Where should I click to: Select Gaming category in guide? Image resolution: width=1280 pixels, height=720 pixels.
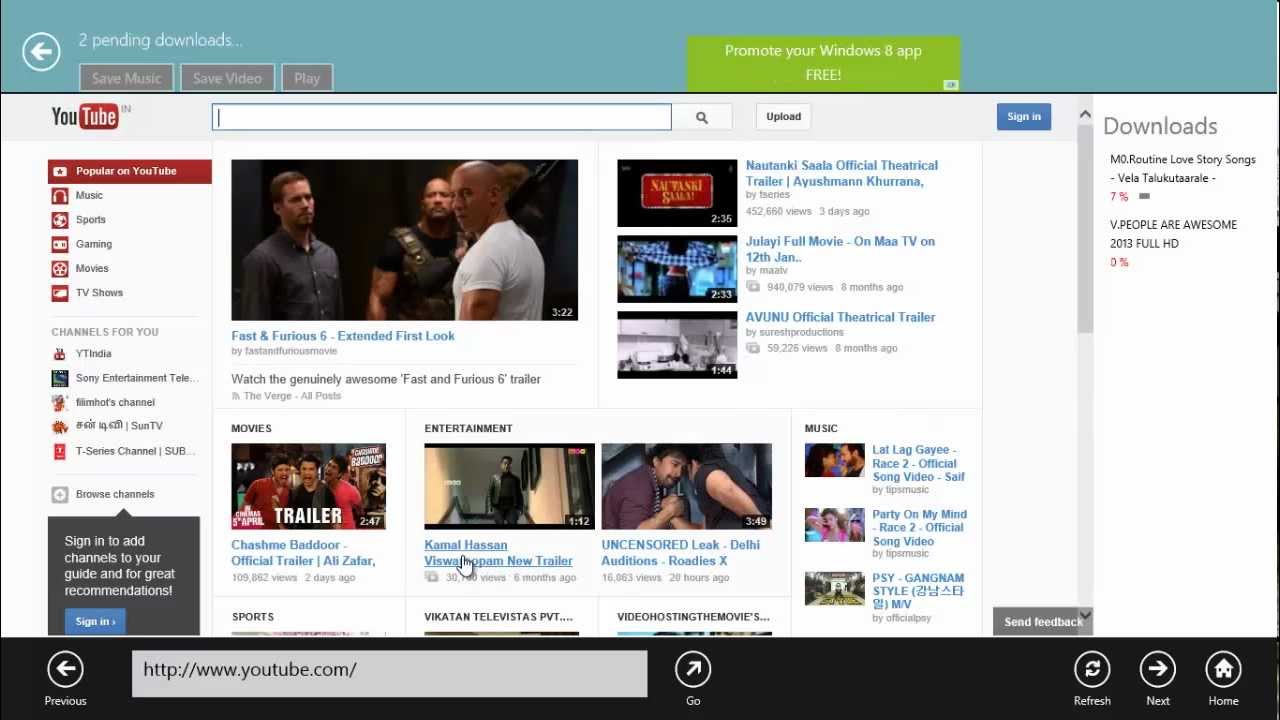[x=94, y=244]
